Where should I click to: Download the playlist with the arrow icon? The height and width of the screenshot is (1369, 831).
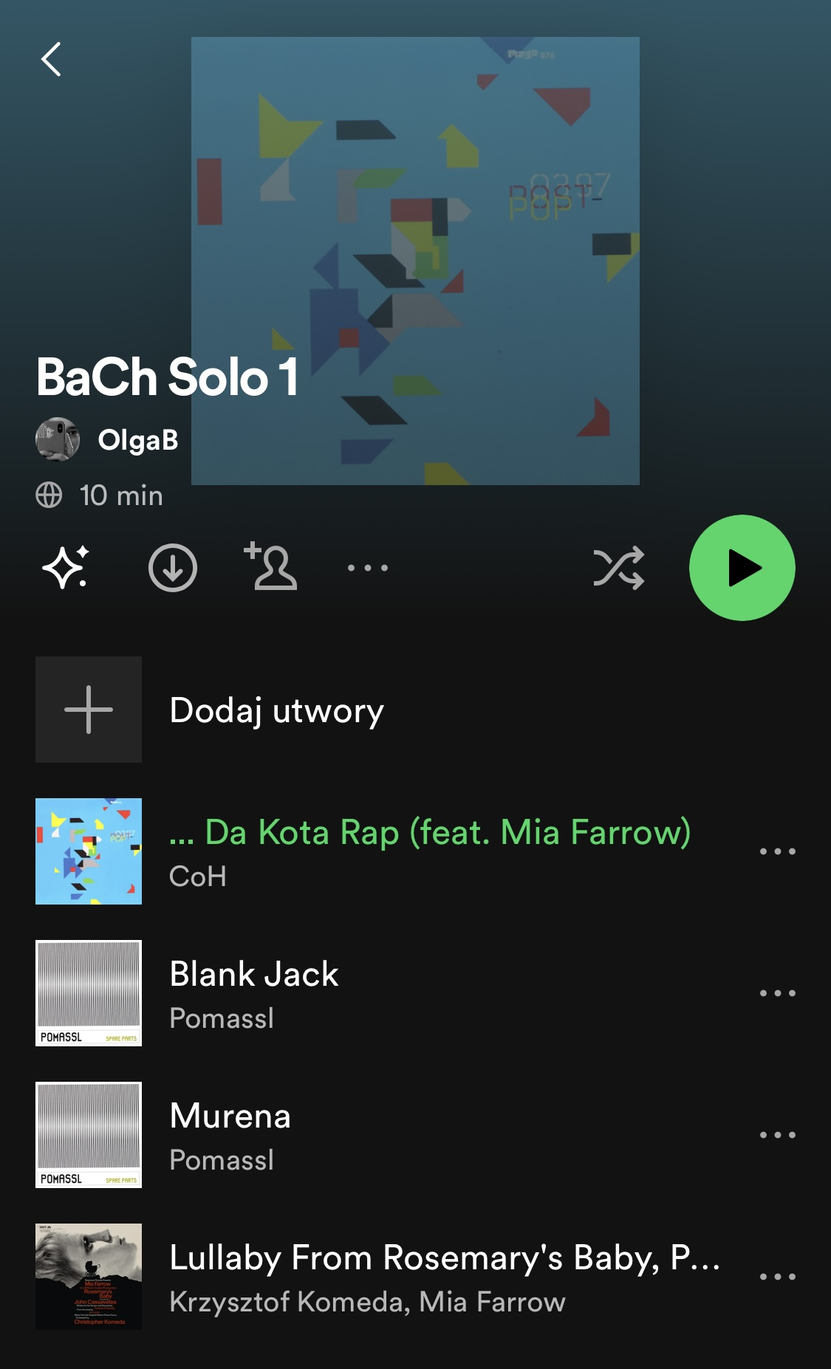(173, 568)
